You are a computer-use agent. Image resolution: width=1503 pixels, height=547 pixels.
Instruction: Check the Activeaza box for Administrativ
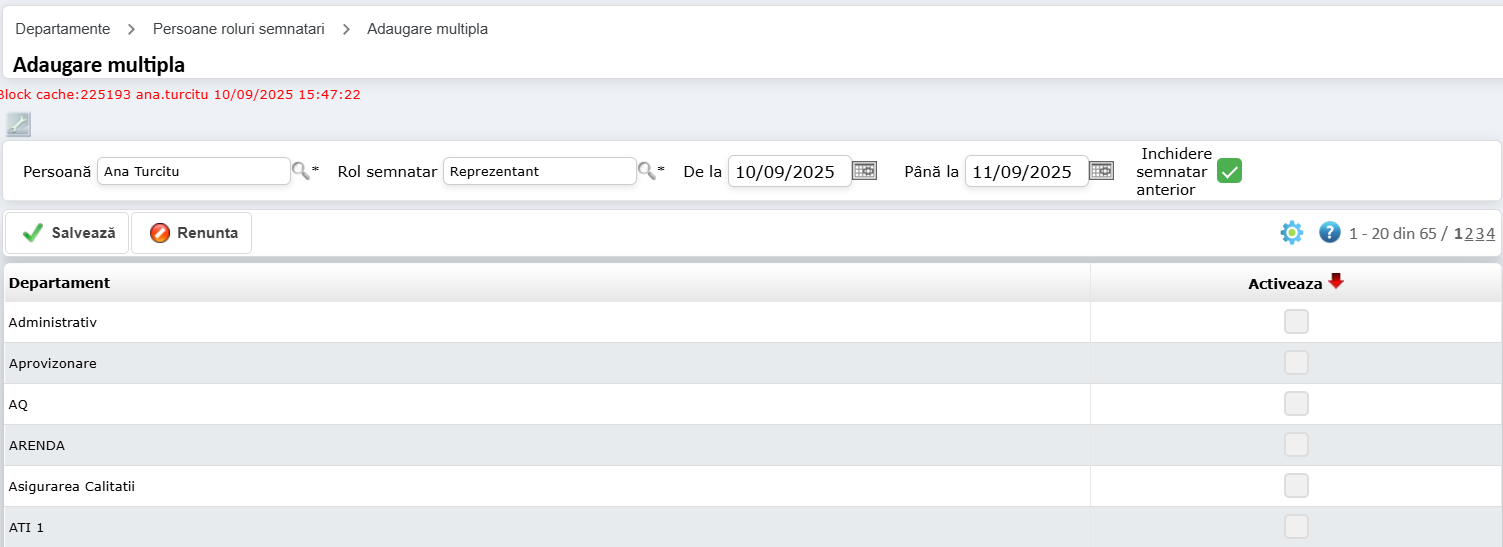point(1296,322)
